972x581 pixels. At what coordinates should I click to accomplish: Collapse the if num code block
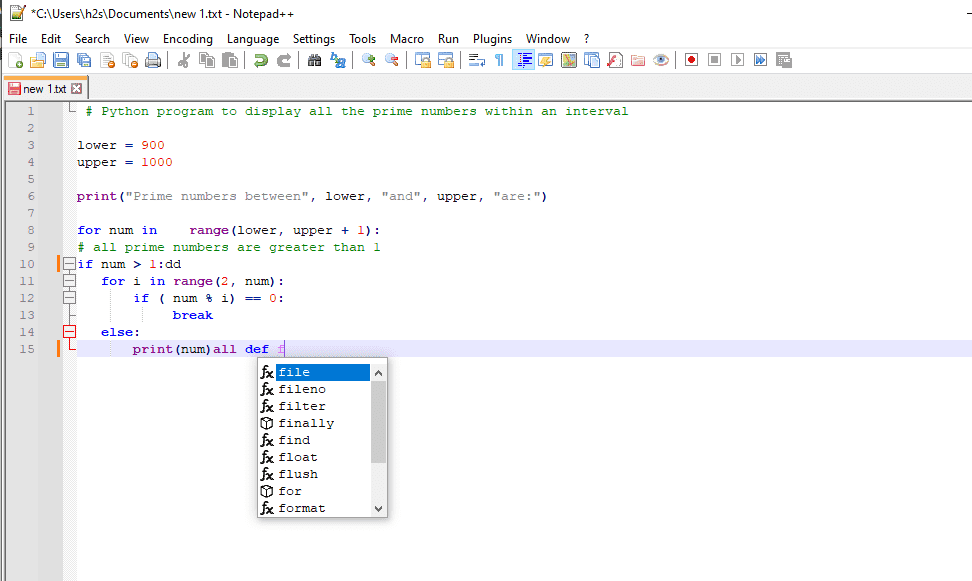[x=69, y=264]
